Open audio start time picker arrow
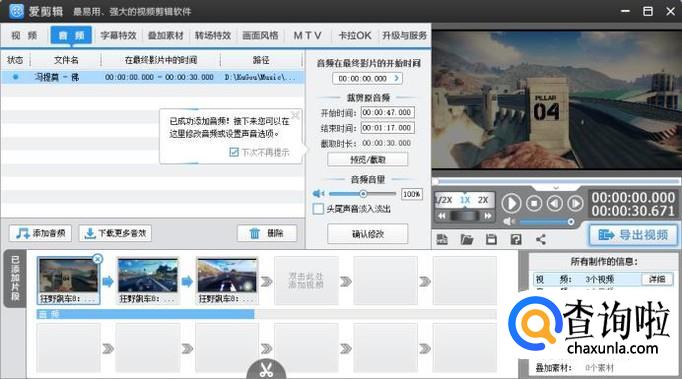 click(397, 78)
